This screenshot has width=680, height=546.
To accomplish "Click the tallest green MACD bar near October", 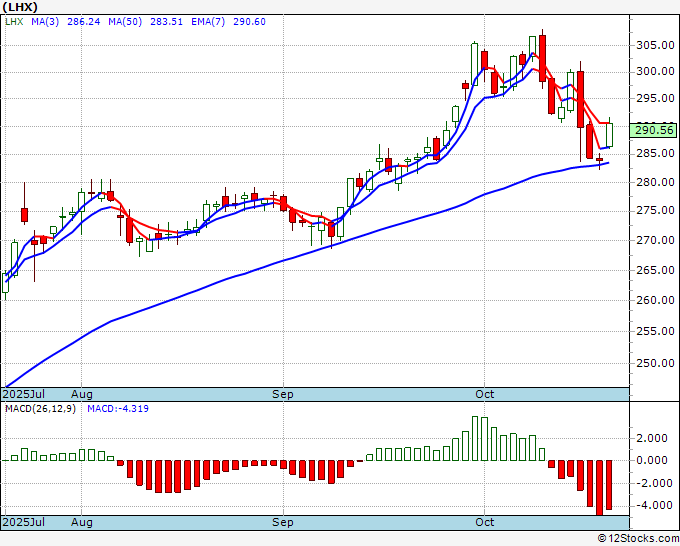I will click(475, 438).
